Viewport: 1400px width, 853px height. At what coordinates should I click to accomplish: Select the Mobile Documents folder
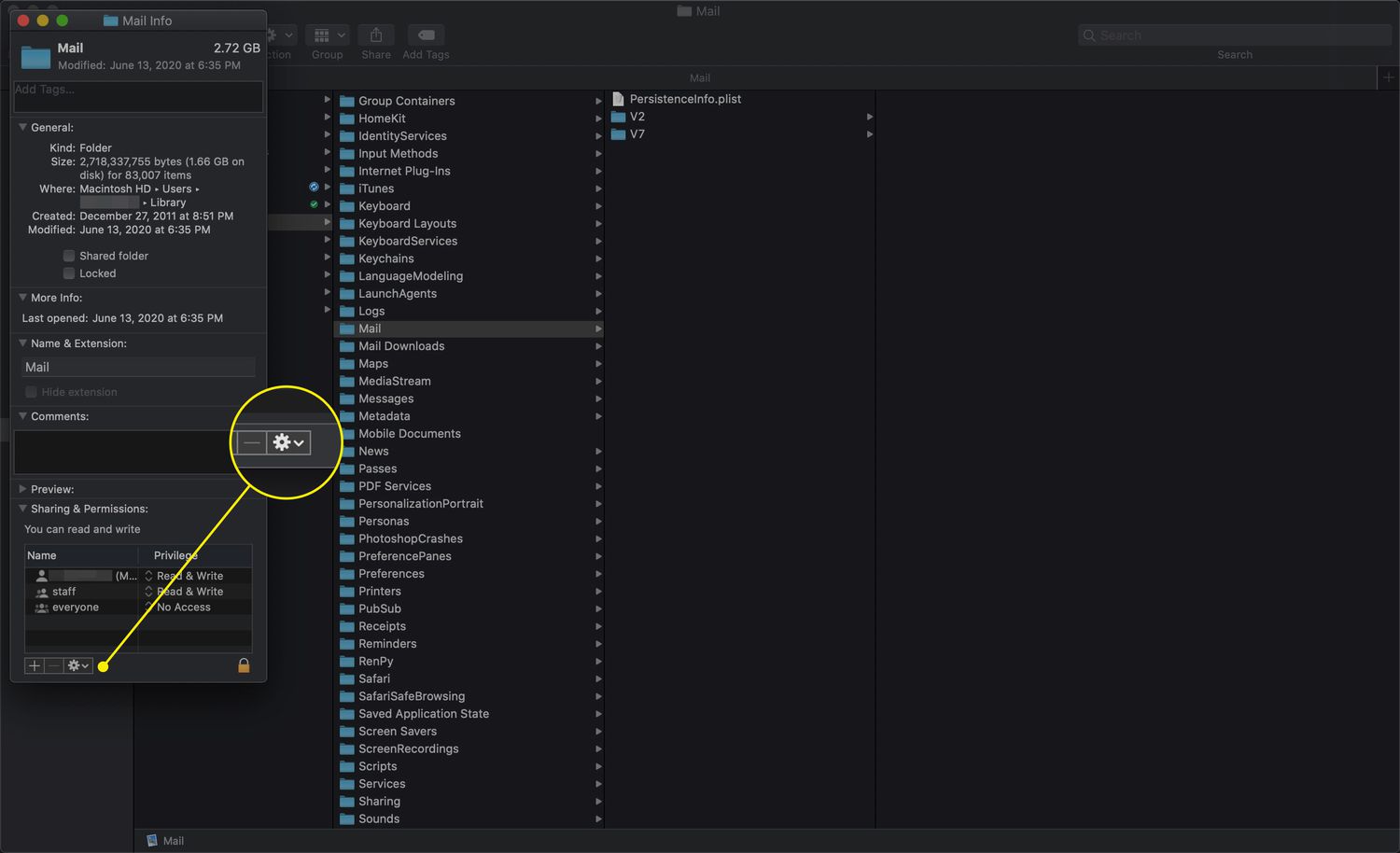(x=469, y=434)
